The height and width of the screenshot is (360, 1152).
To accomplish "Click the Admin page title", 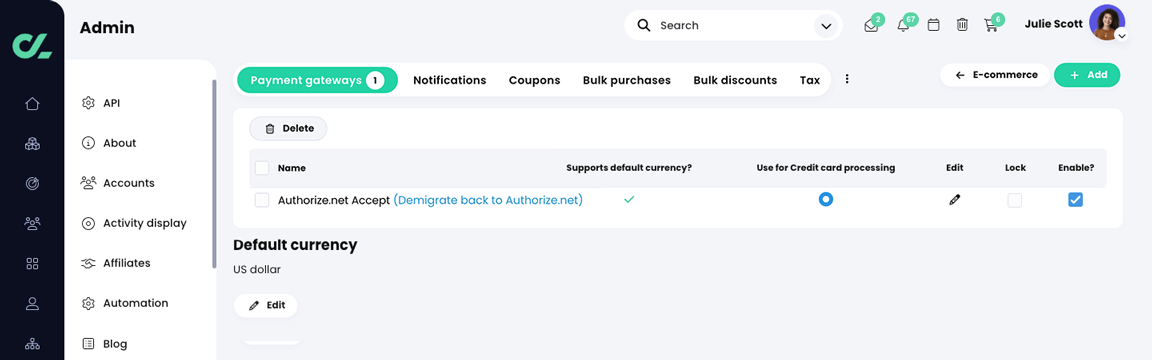I will [x=107, y=28].
